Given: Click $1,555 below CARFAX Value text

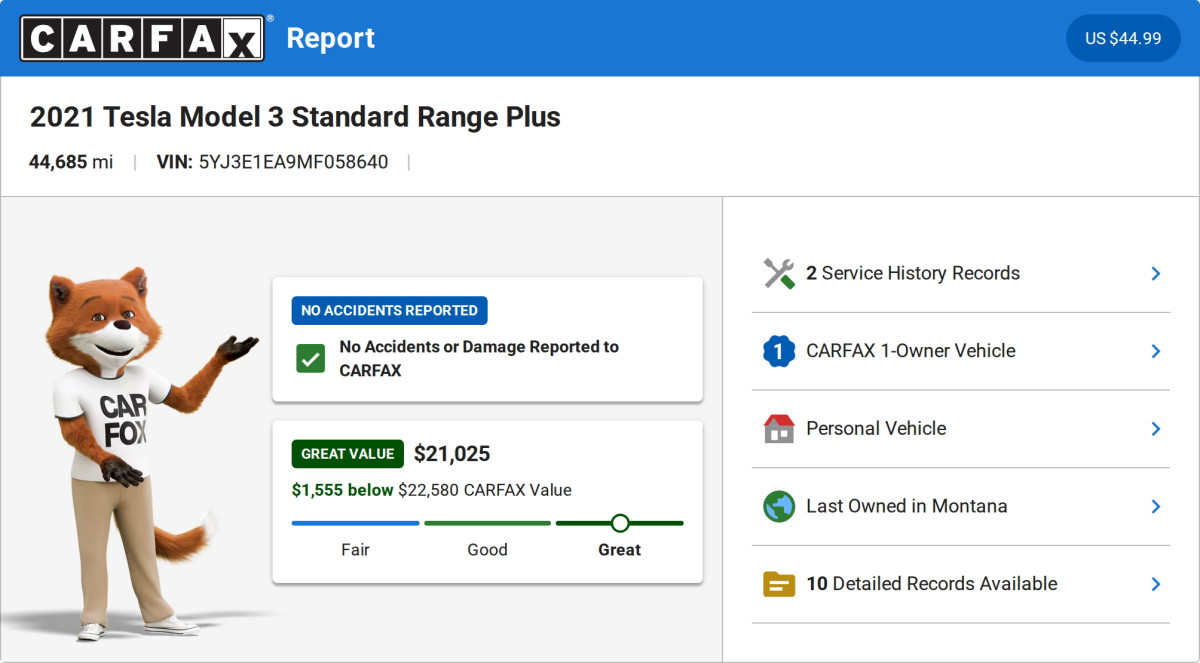Looking at the screenshot, I should click(432, 490).
